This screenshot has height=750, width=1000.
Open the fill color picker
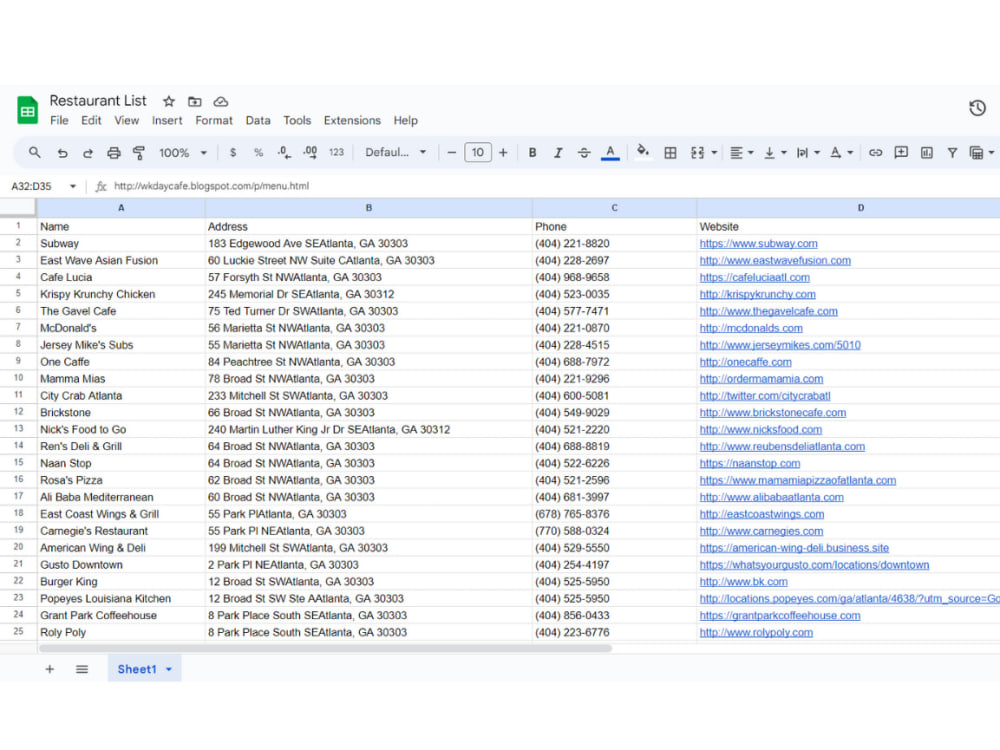click(x=643, y=152)
